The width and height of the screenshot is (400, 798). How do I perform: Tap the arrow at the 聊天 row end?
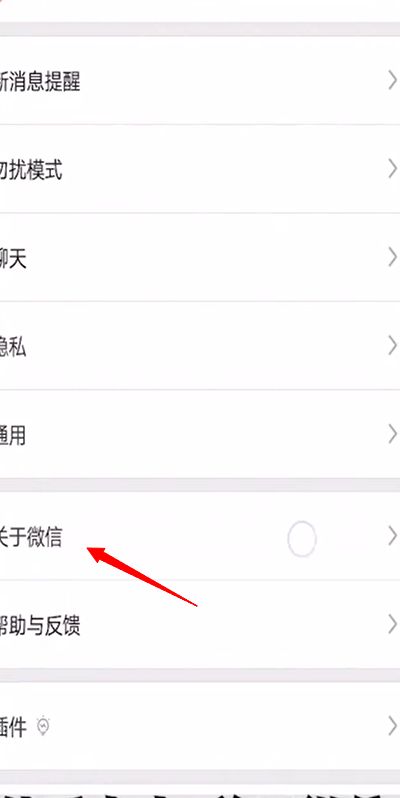click(x=392, y=258)
